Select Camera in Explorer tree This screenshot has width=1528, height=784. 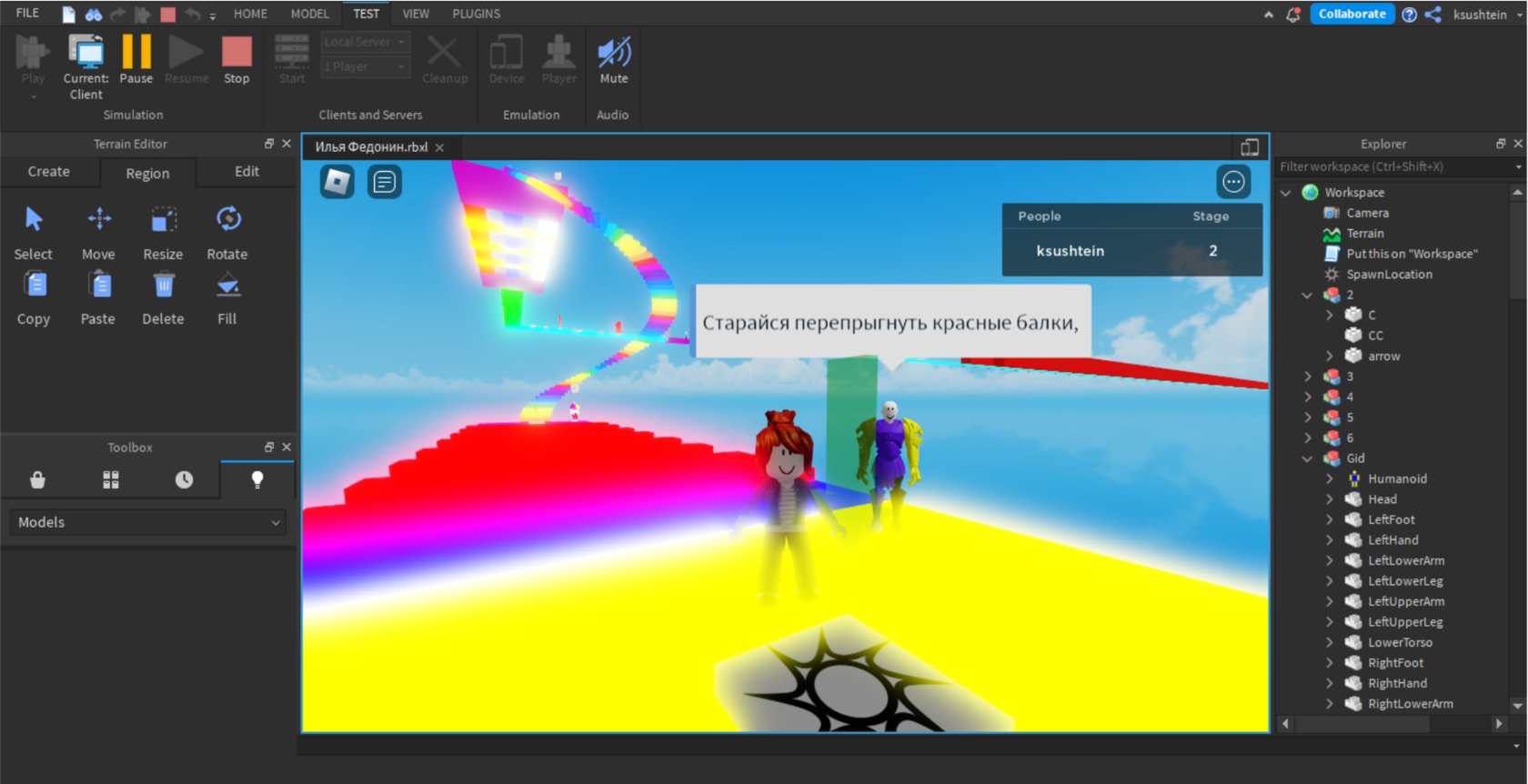[x=1367, y=213]
